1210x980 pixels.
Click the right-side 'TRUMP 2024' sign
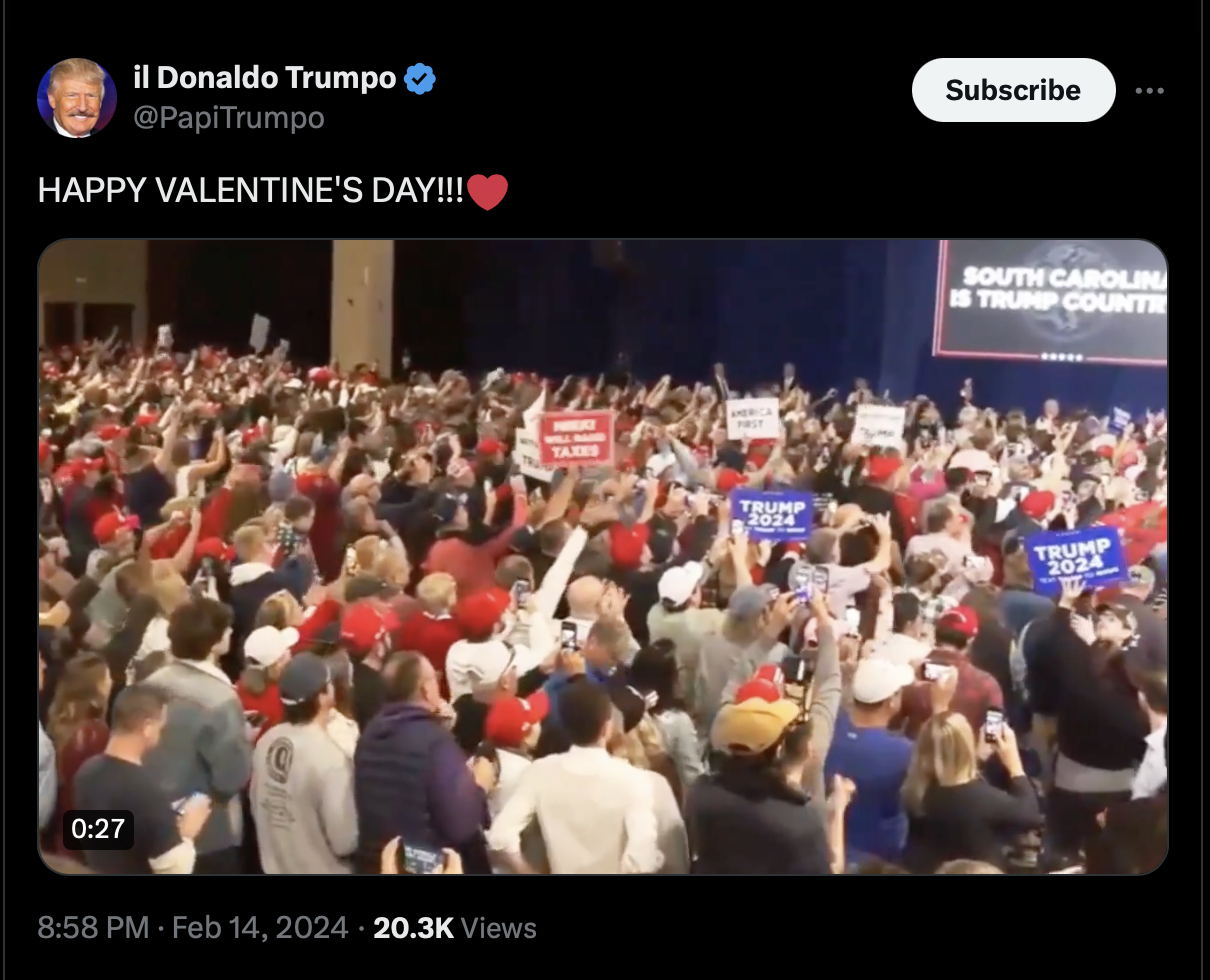1075,560
